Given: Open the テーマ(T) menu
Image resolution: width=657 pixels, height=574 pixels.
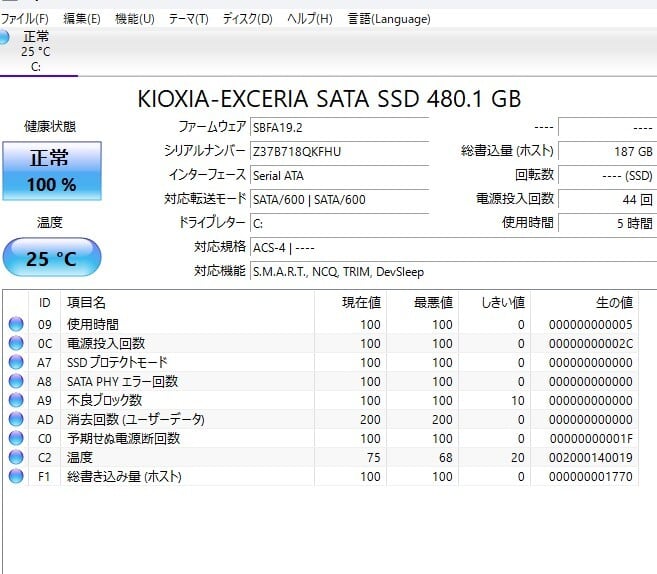Looking at the screenshot, I should point(189,19).
